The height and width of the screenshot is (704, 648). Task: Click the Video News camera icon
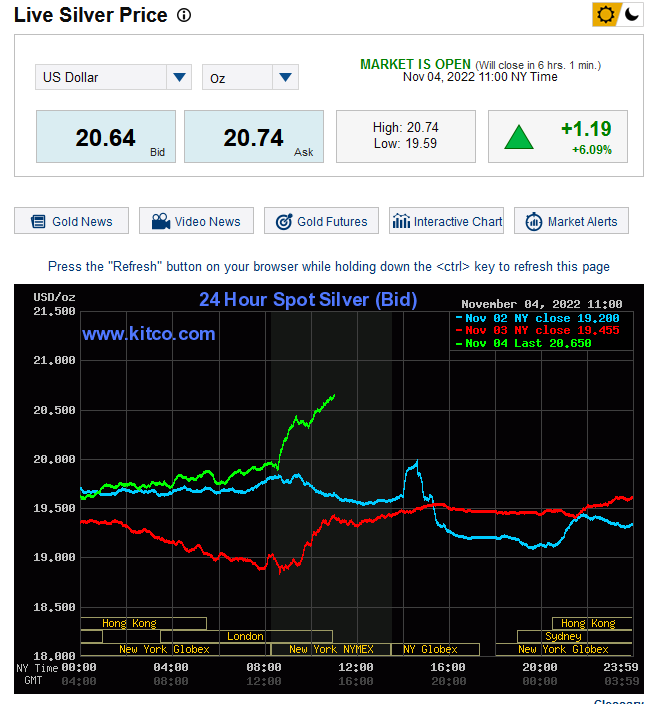(x=161, y=221)
